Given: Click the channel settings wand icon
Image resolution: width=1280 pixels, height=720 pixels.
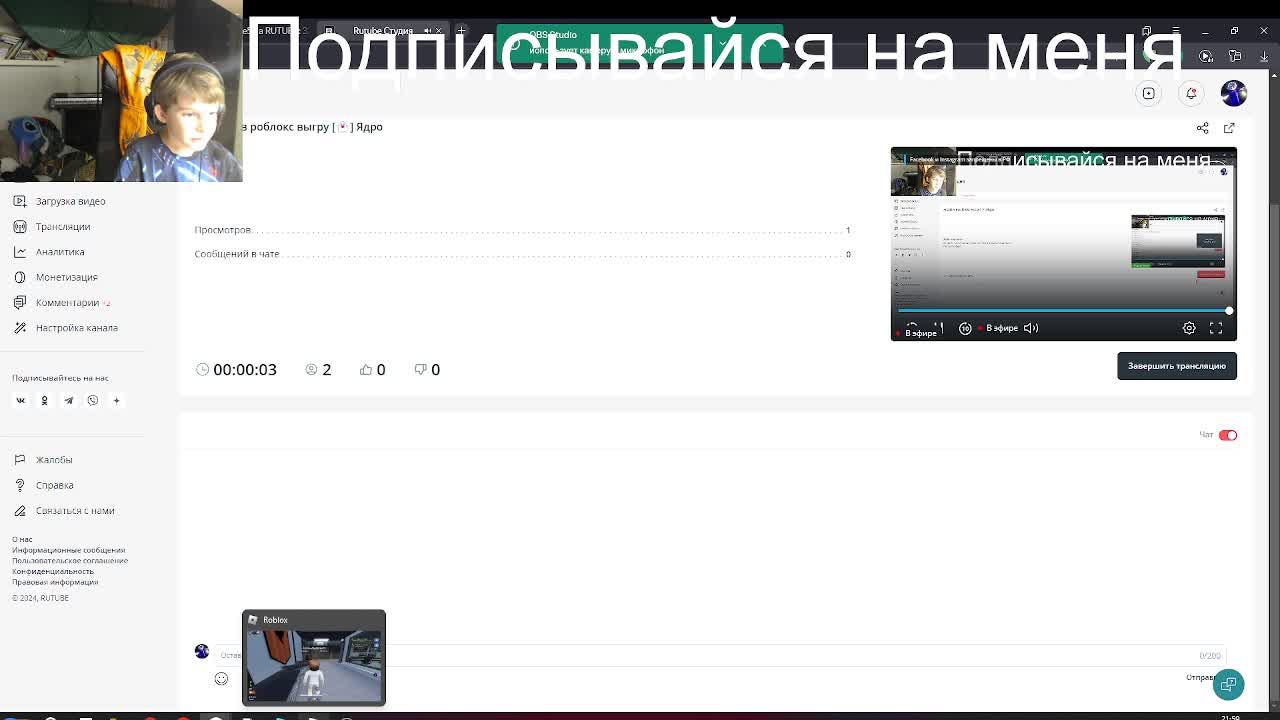Looking at the screenshot, I should point(20,328).
